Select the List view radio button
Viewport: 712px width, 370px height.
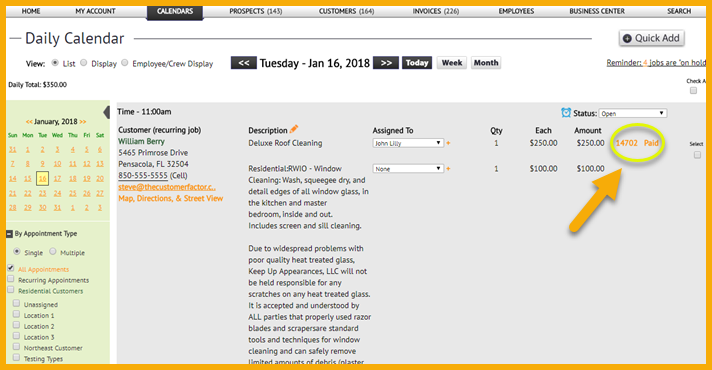click(55, 63)
